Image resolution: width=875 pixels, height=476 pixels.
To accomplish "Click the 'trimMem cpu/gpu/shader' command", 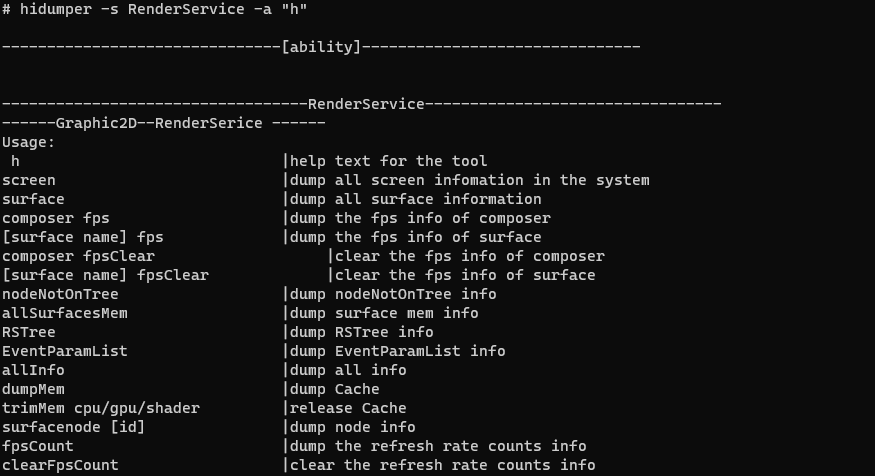I will pyautogui.click(x=101, y=408).
